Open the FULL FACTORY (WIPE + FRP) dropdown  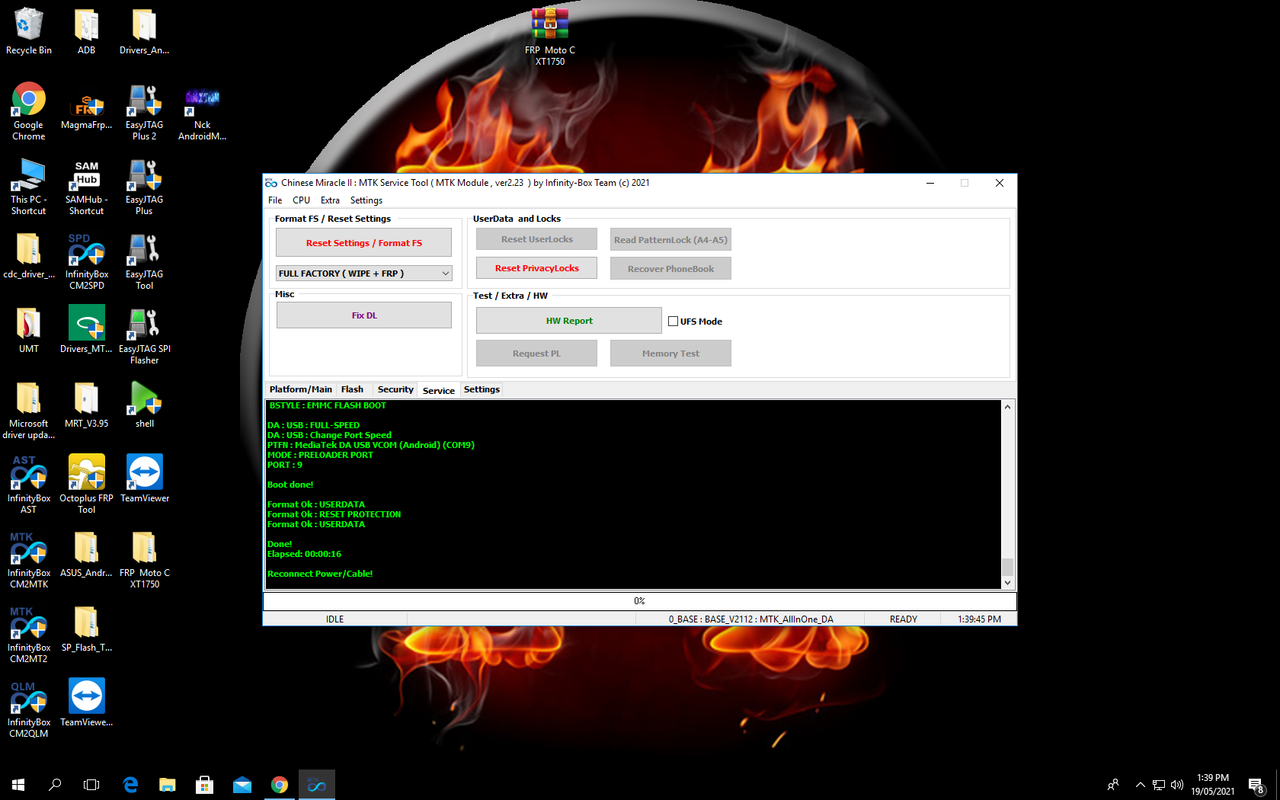364,273
